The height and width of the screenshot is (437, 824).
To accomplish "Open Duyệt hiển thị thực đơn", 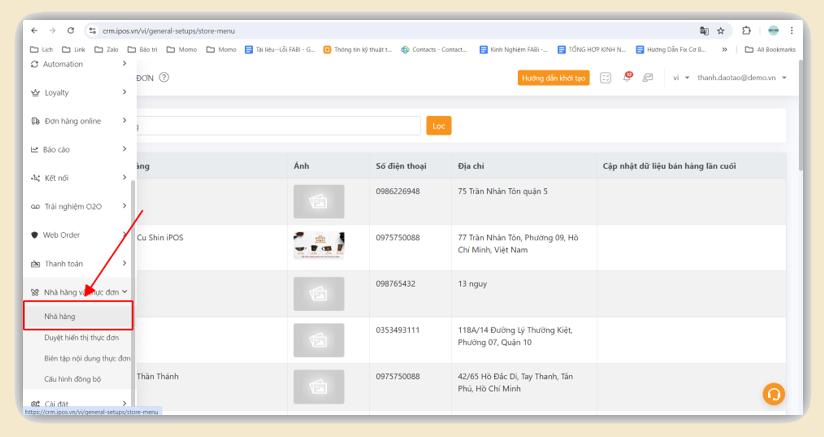I will click(x=80, y=337).
